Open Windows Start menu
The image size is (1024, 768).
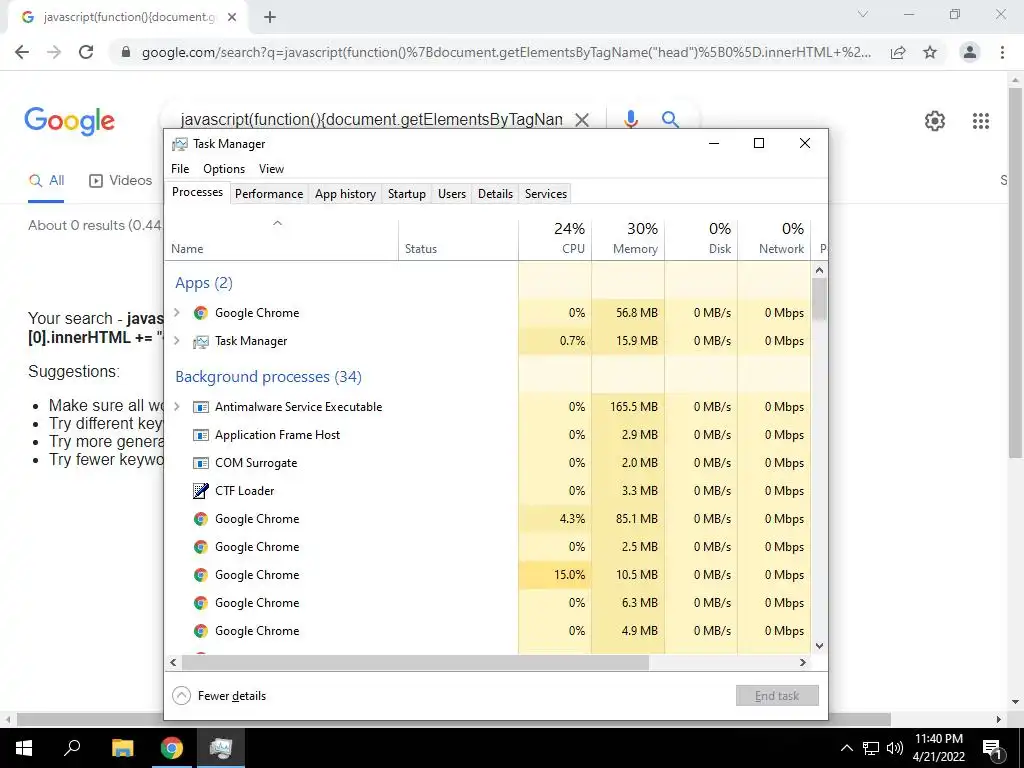pyautogui.click(x=24, y=748)
